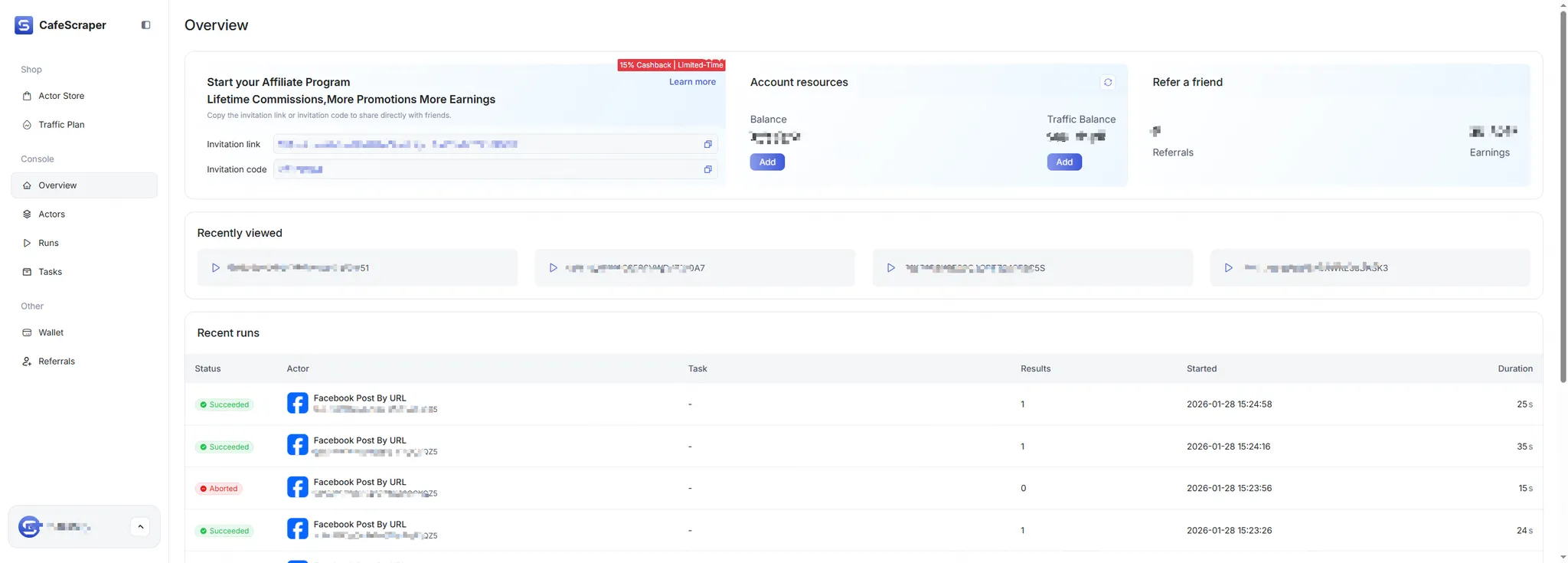Image resolution: width=1568 pixels, height=563 pixels.
Task: Click the Invitation link field
Action: click(495, 144)
